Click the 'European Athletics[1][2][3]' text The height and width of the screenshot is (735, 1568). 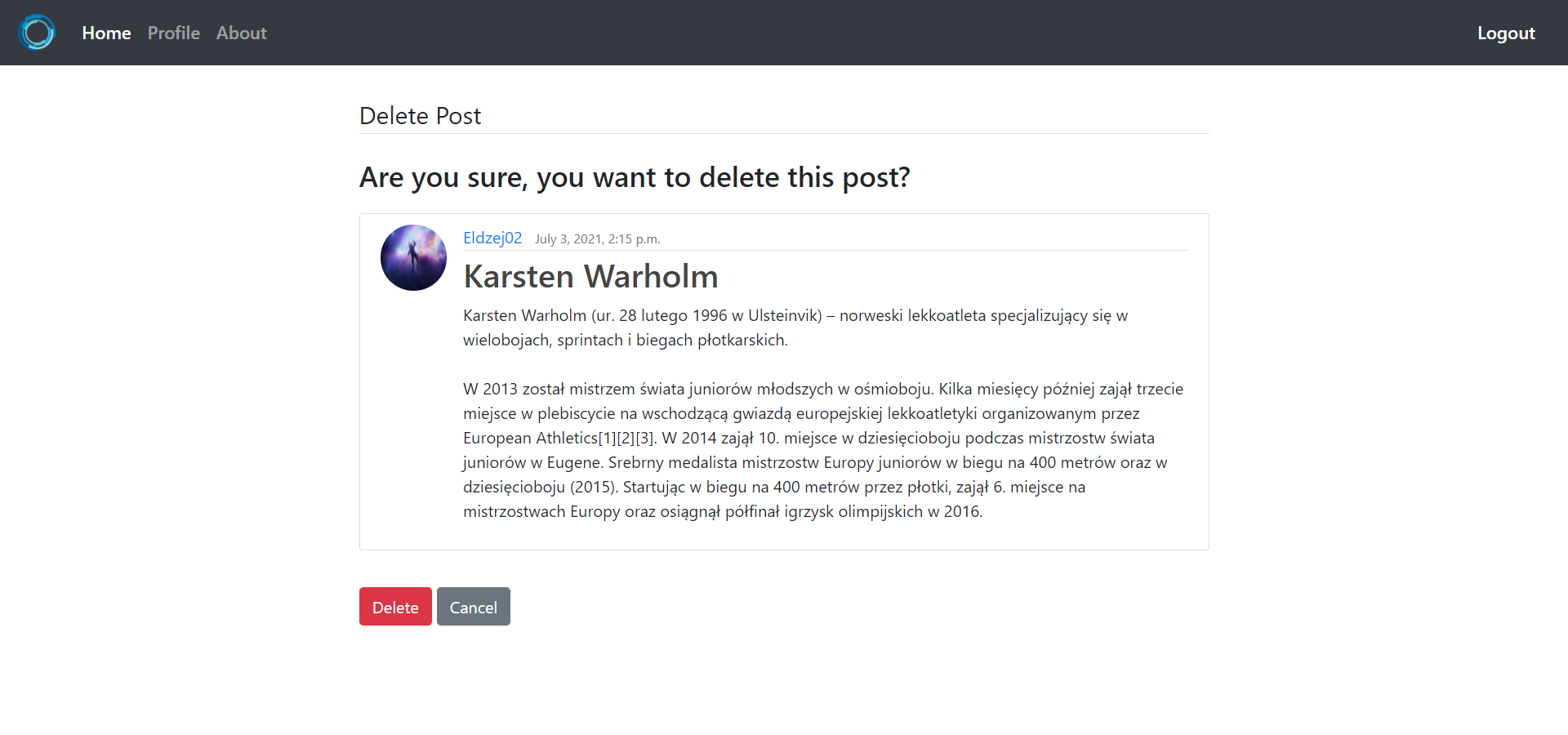(559, 438)
